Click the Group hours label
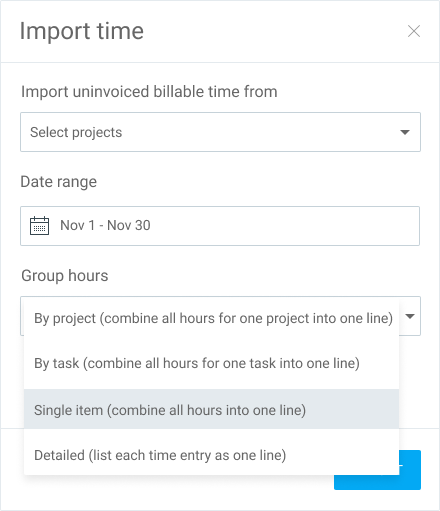Screen dimensions: 440x511 point(65,276)
